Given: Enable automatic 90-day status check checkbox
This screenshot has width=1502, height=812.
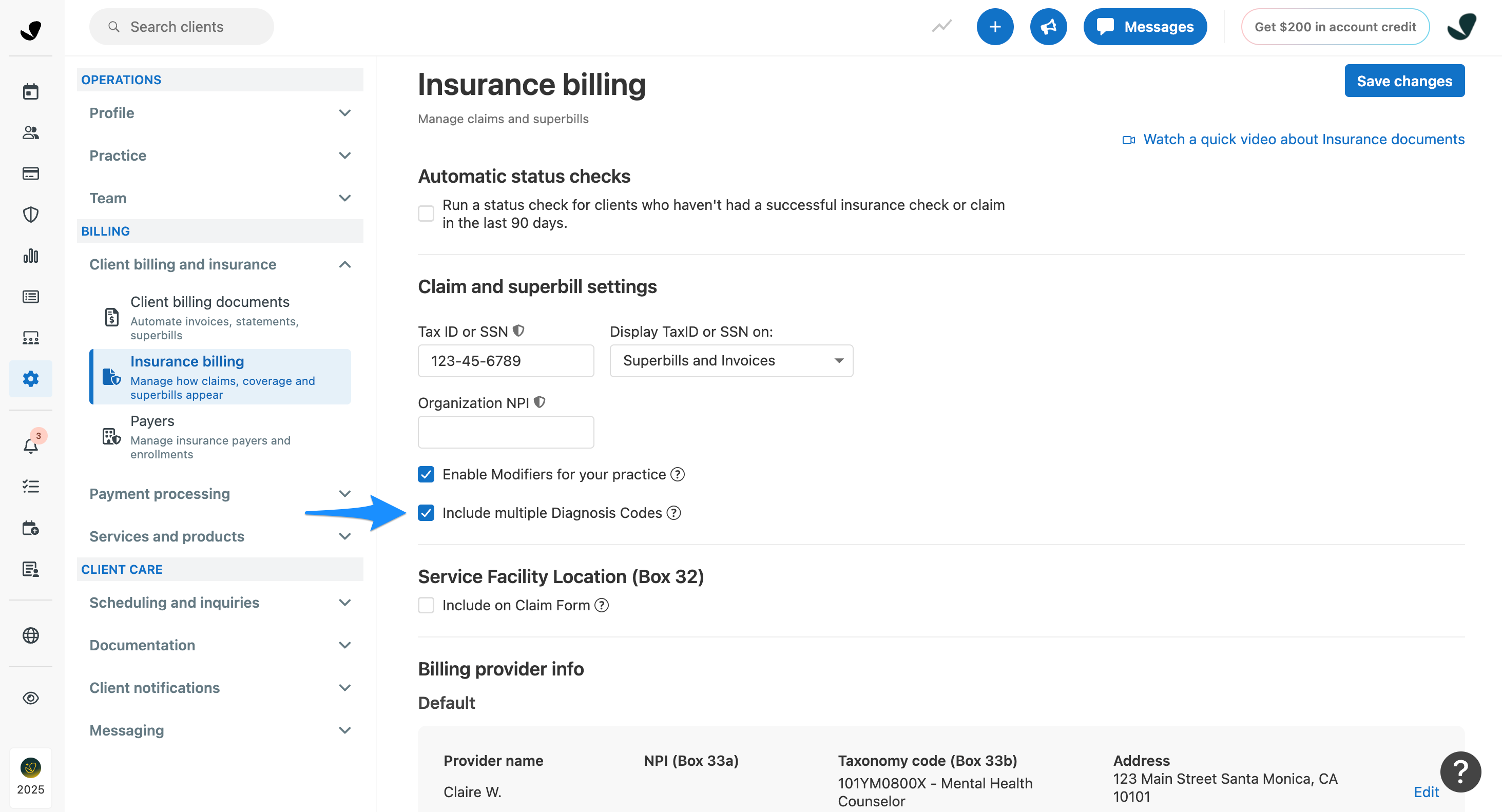Looking at the screenshot, I should (426, 214).
